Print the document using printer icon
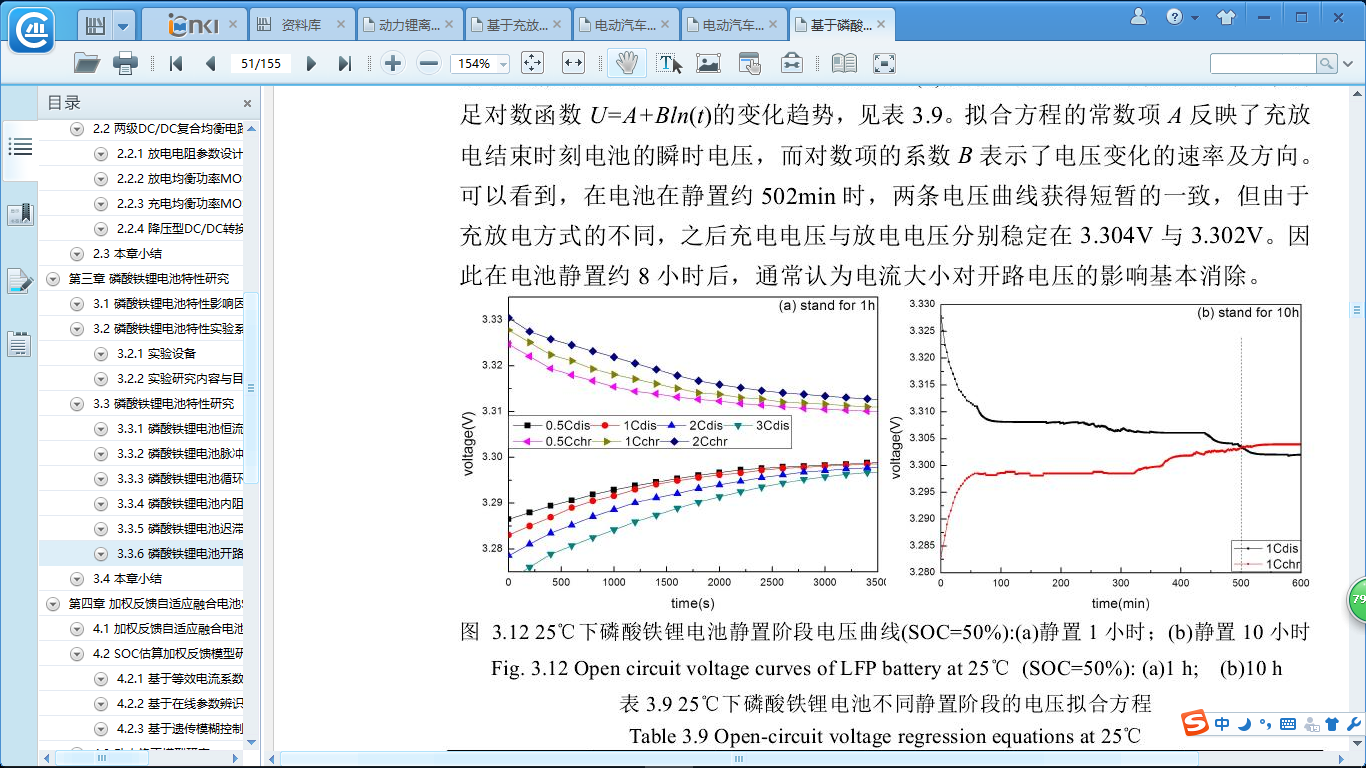Screen dimensions: 1366x768 click(125, 64)
